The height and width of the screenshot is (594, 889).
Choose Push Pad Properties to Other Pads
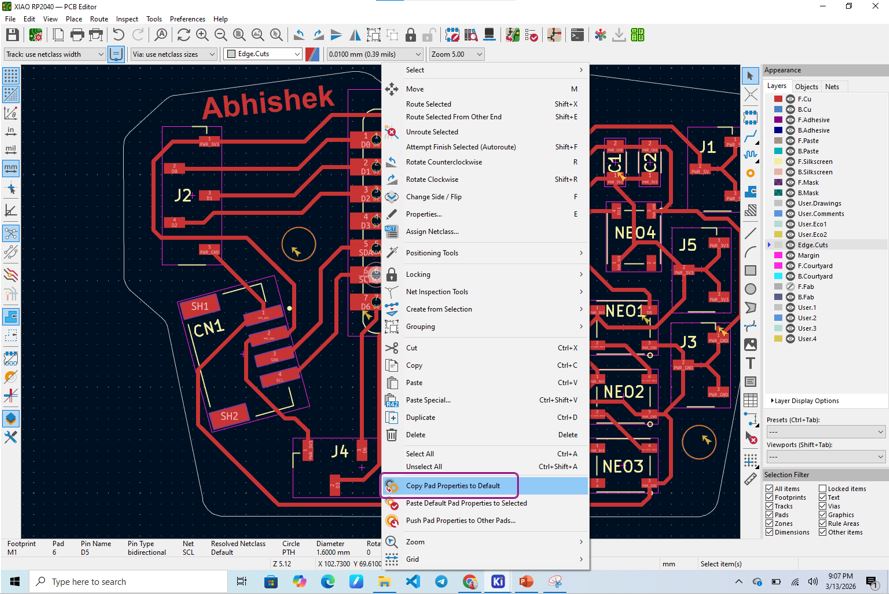(485, 520)
